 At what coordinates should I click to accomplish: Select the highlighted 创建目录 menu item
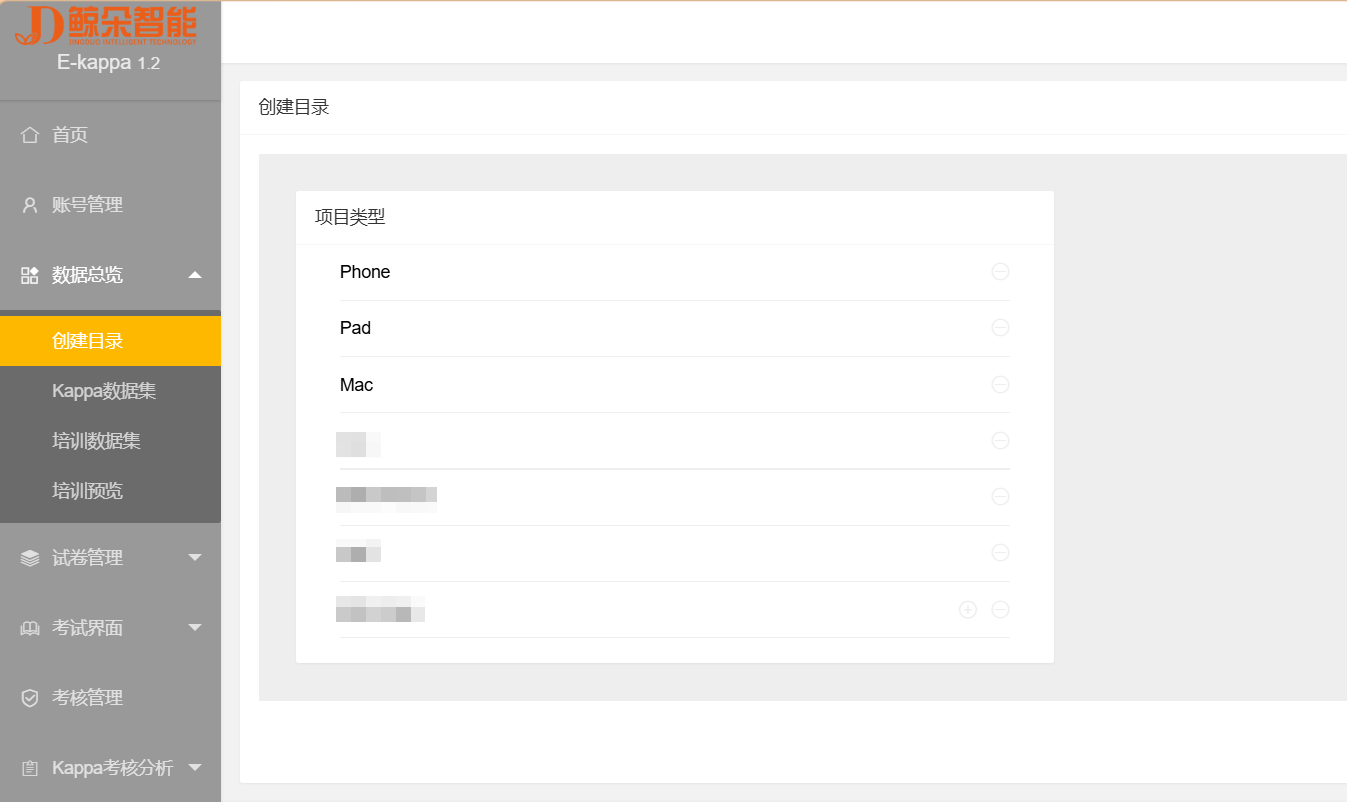tap(110, 341)
